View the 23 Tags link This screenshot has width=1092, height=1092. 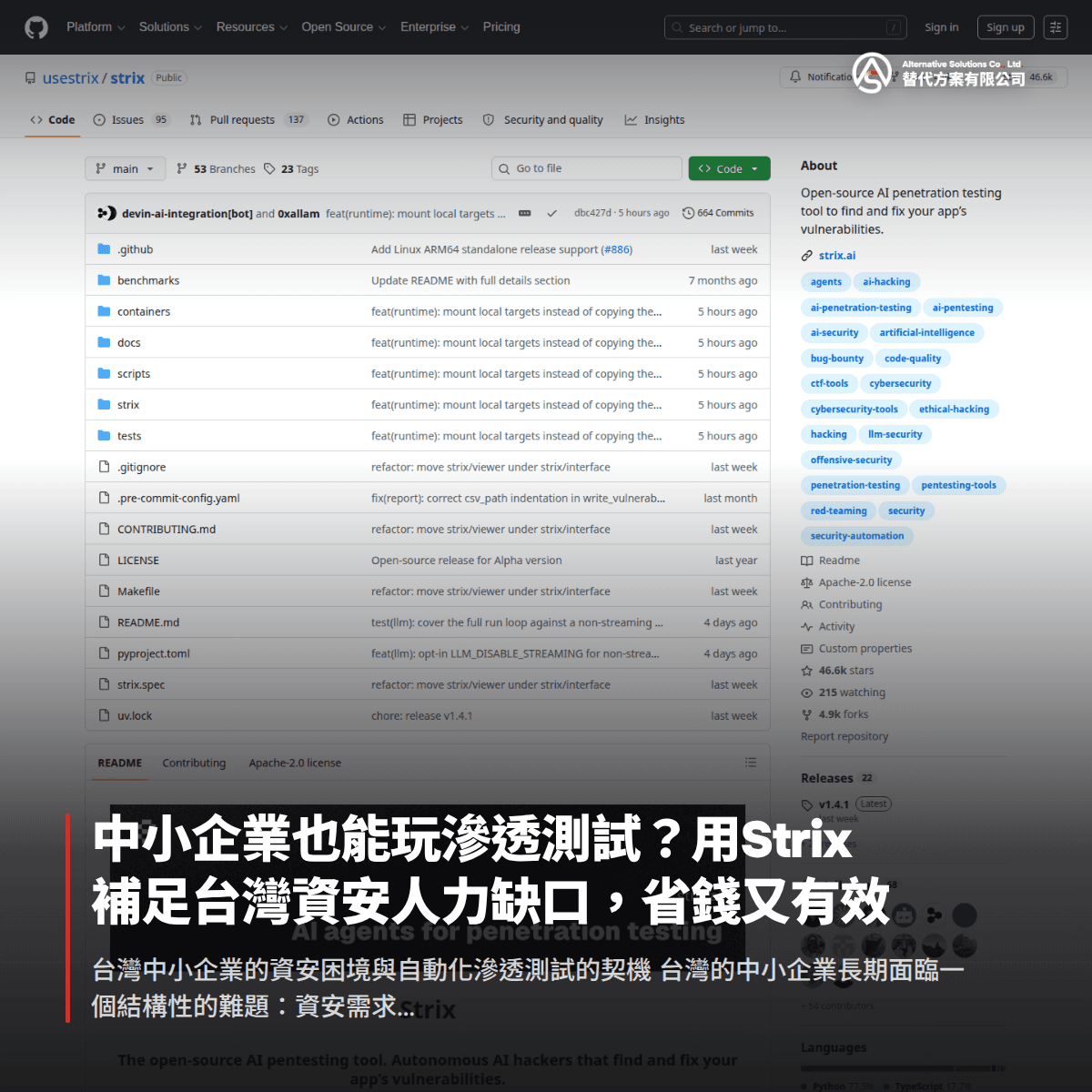point(291,168)
